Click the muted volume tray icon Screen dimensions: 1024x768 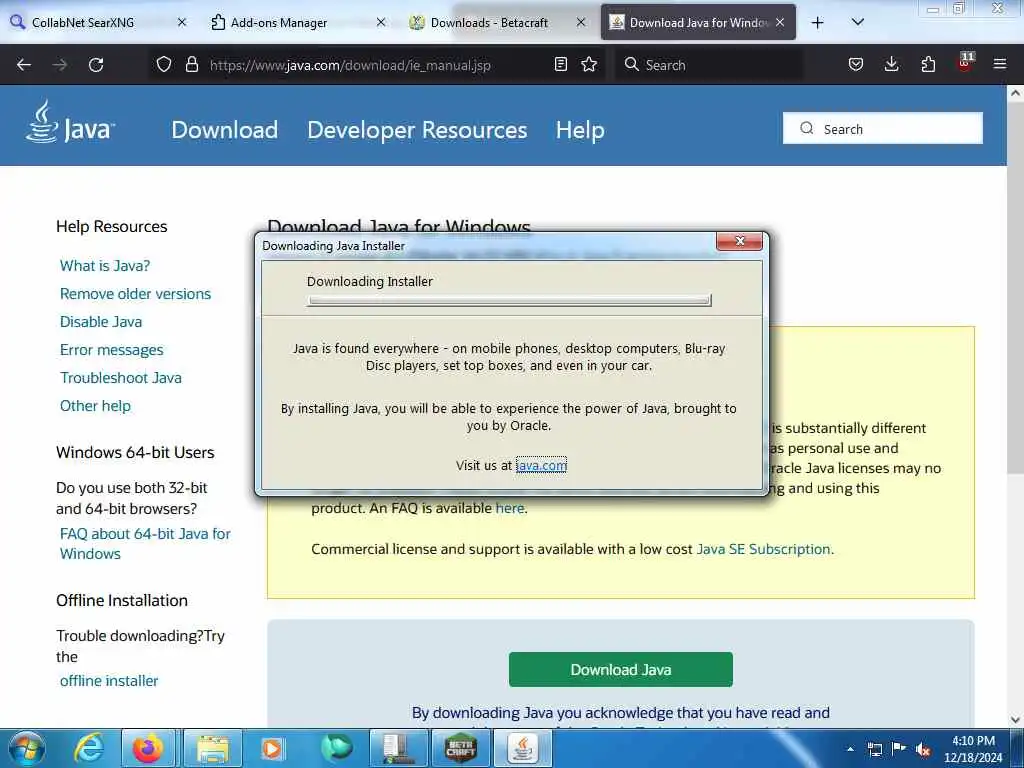tap(923, 750)
